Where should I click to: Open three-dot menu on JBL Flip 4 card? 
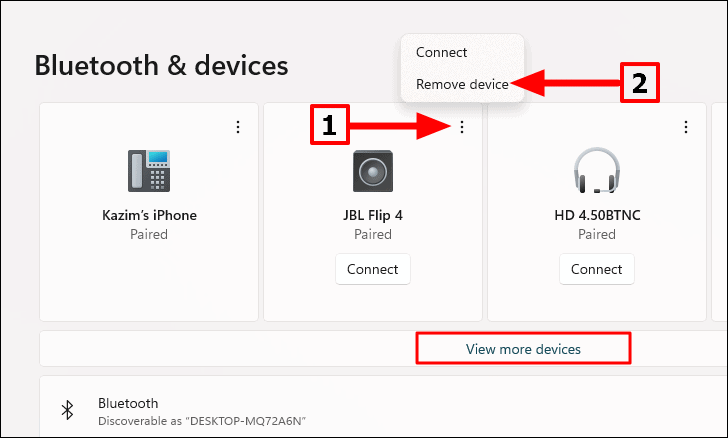click(x=462, y=127)
